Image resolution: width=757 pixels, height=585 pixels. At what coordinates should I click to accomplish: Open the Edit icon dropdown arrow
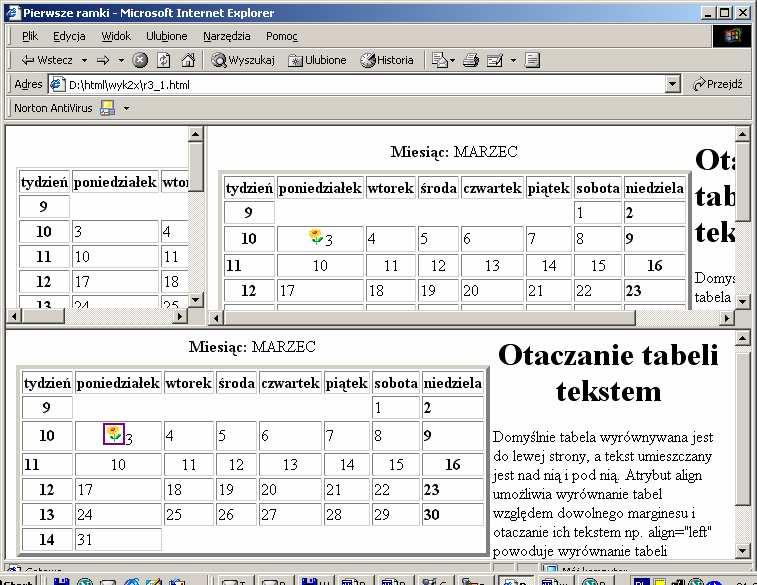pyautogui.click(x=513, y=60)
